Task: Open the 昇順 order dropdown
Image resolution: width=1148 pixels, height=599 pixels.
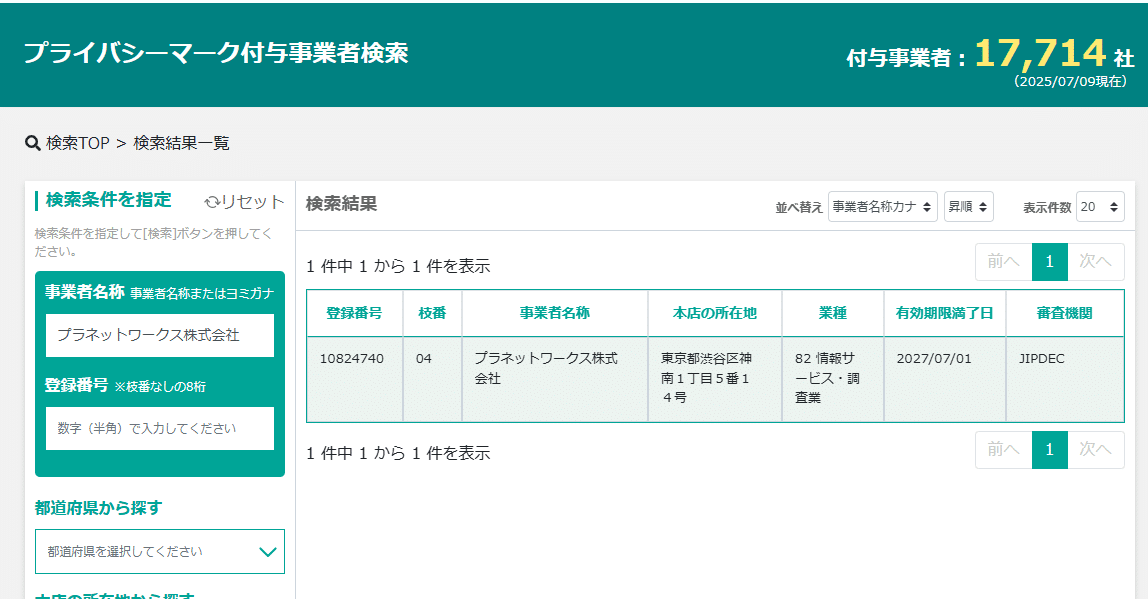Action: click(968, 207)
